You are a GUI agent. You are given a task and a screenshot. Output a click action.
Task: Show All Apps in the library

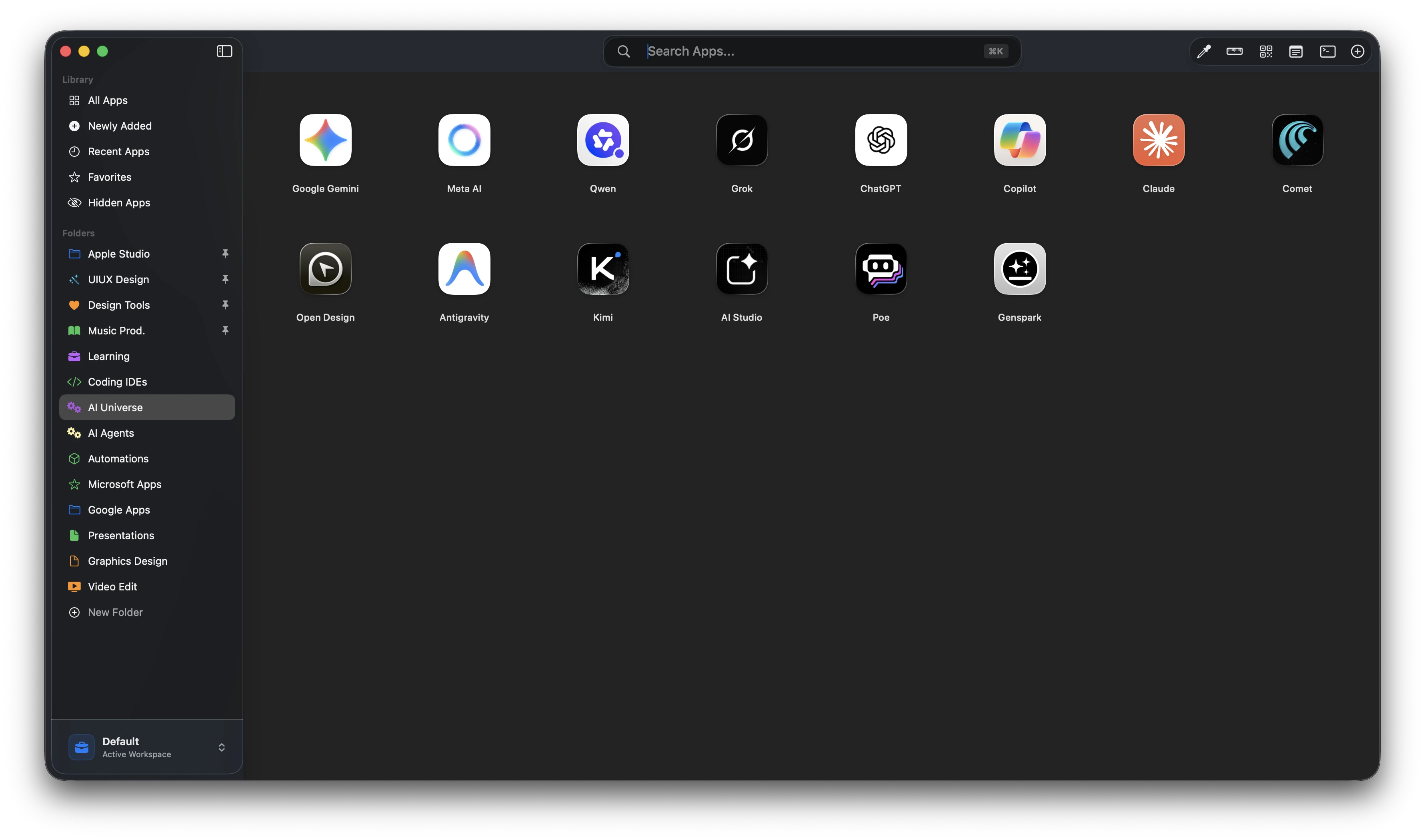coord(147,100)
